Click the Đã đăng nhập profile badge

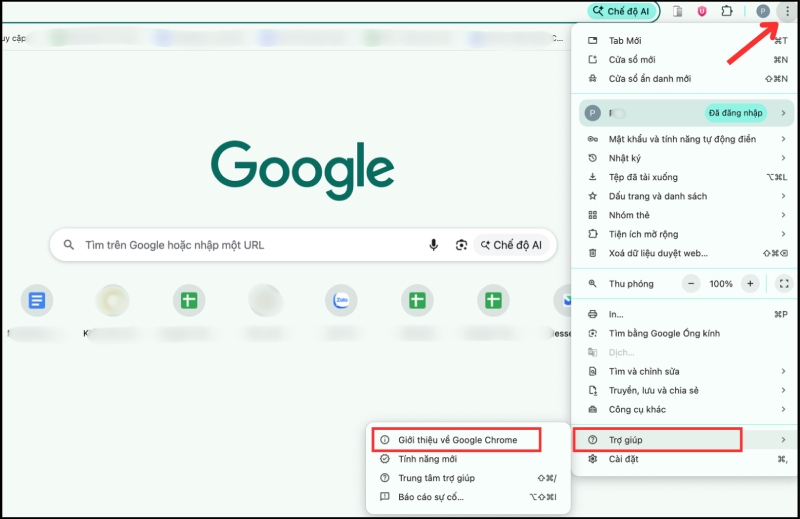tap(734, 113)
